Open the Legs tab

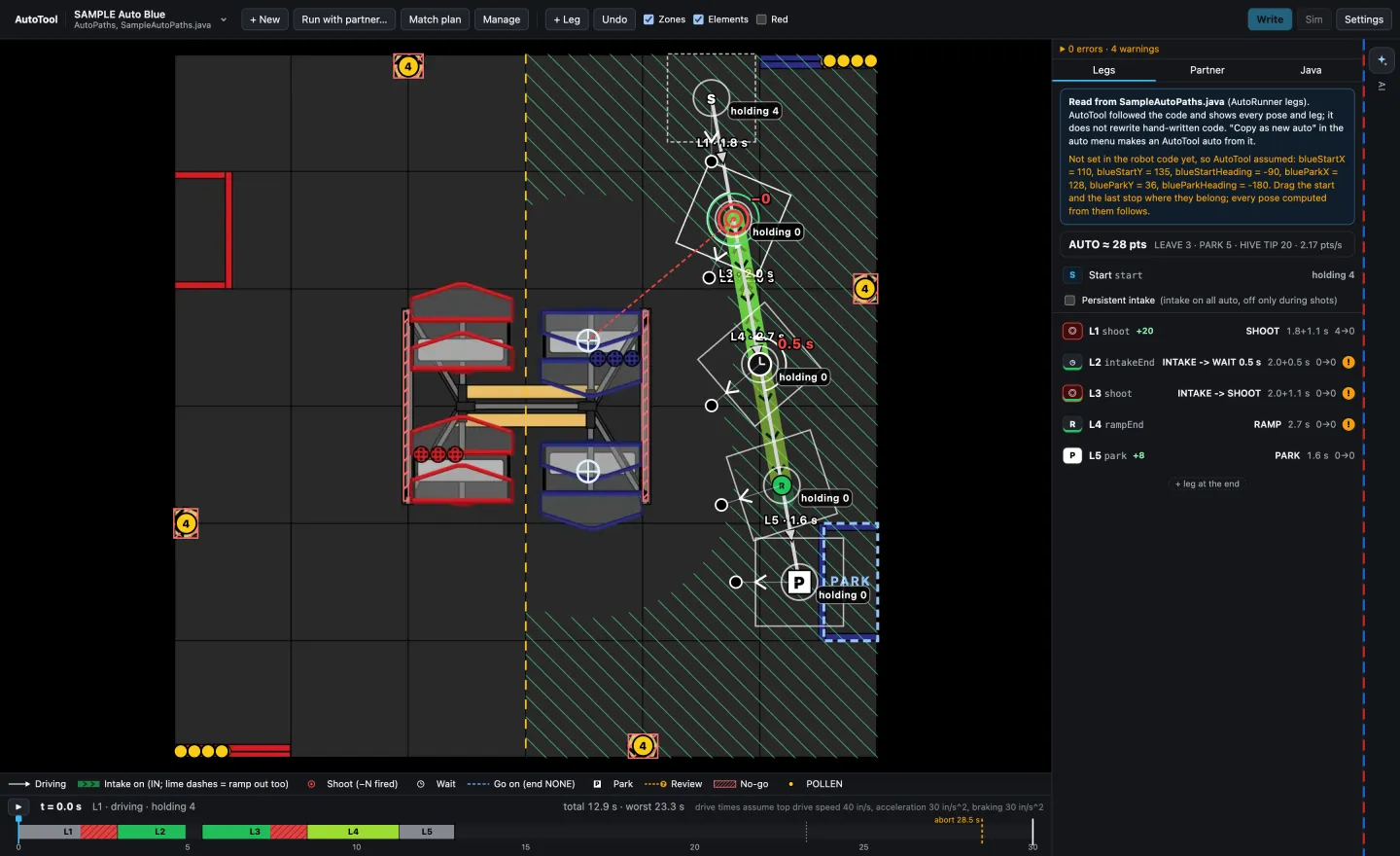pyautogui.click(x=1103, y=70)
